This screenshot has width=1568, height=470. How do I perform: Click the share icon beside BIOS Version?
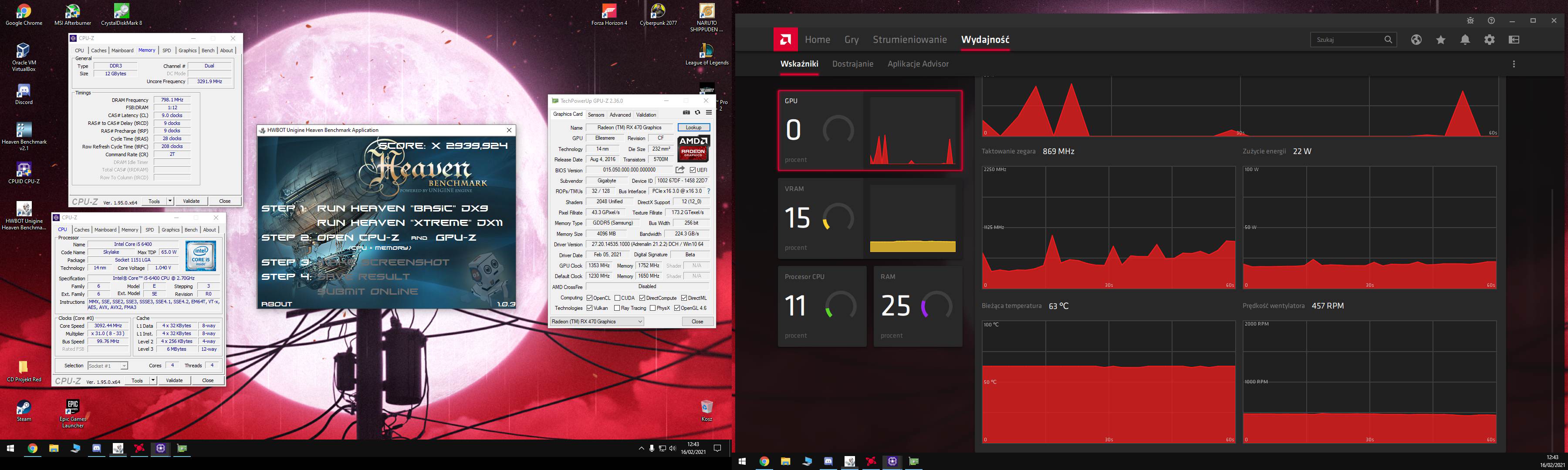(x=680, y=170)
